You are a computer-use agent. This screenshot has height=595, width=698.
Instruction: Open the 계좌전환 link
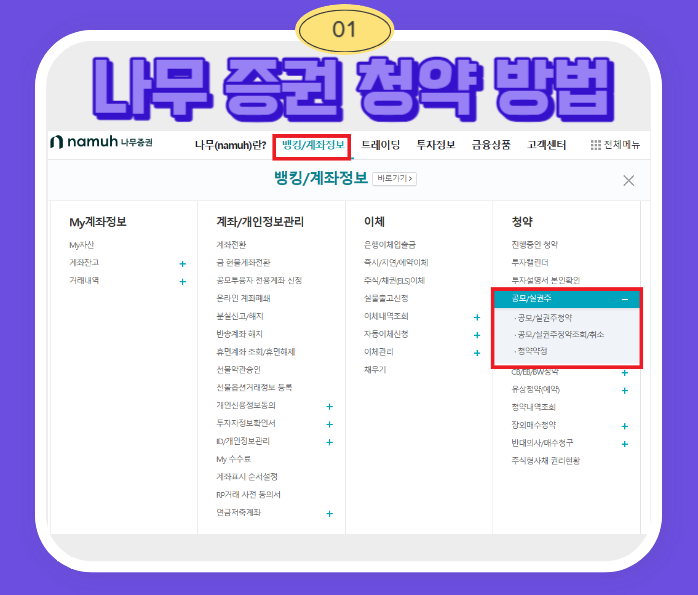[x=231, y=245]
